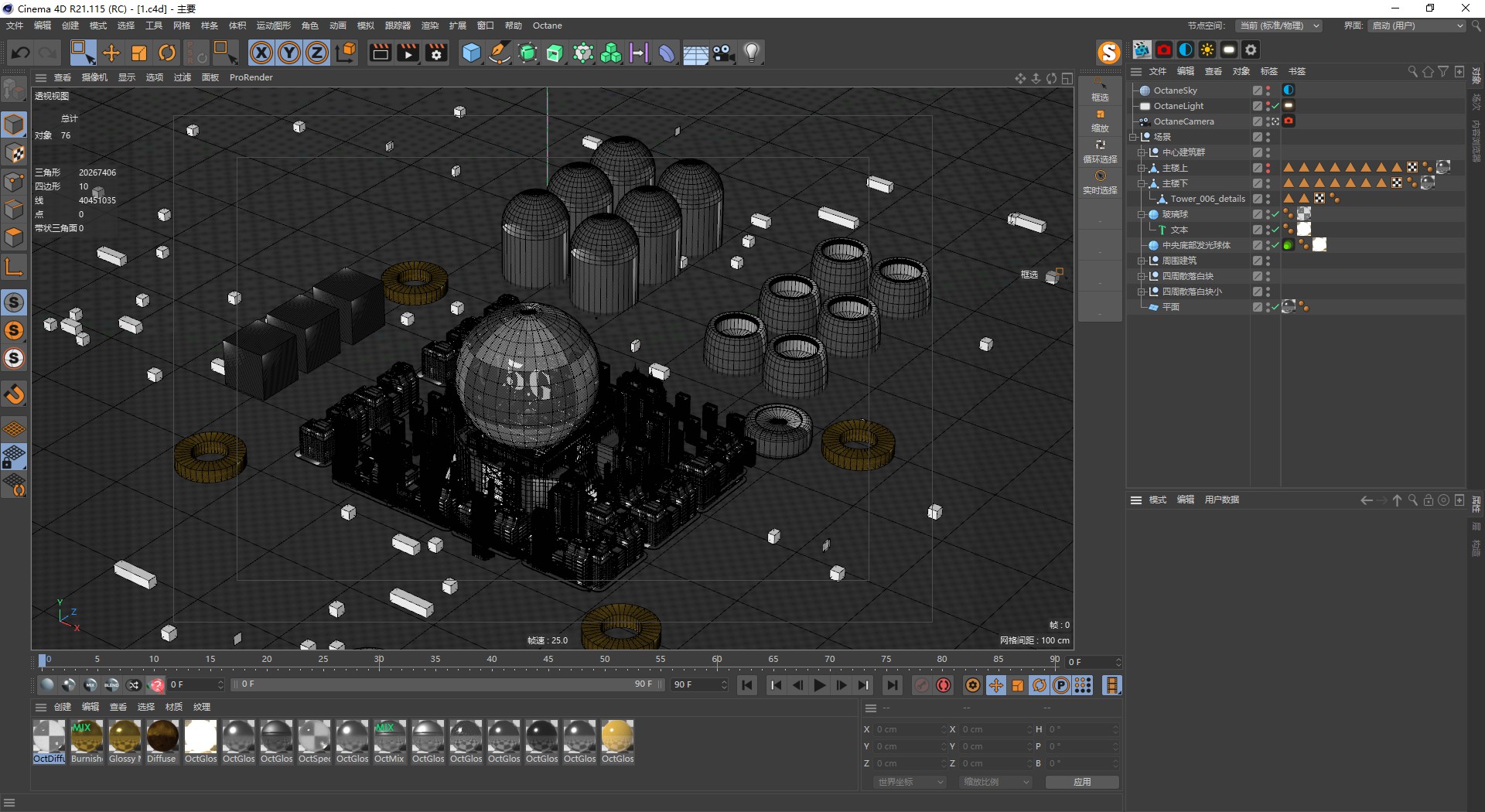Select the Rotate tool
Screen dimensions: 1485x812
coord(167,53)
